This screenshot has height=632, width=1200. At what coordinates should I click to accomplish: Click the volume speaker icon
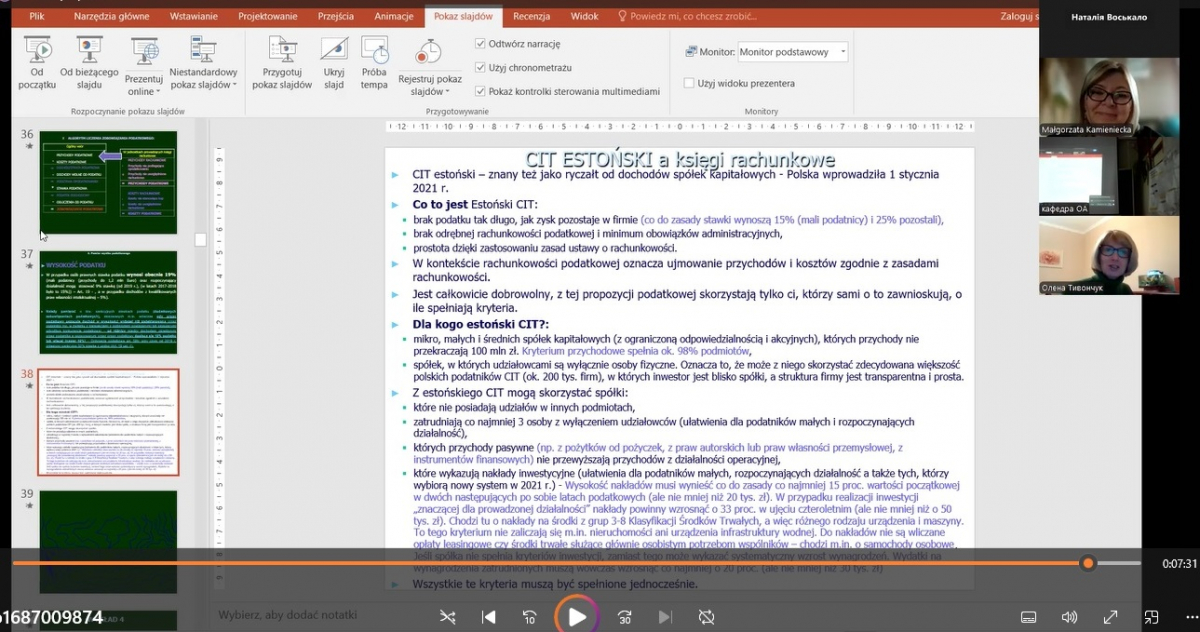[1069, 617]
